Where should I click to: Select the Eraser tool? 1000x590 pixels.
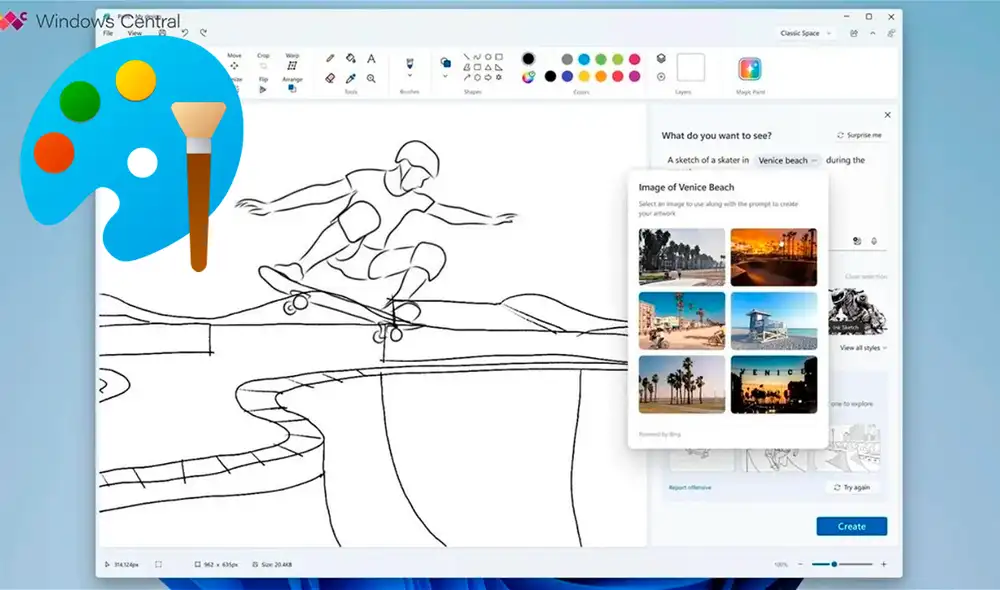coord(328,79)
